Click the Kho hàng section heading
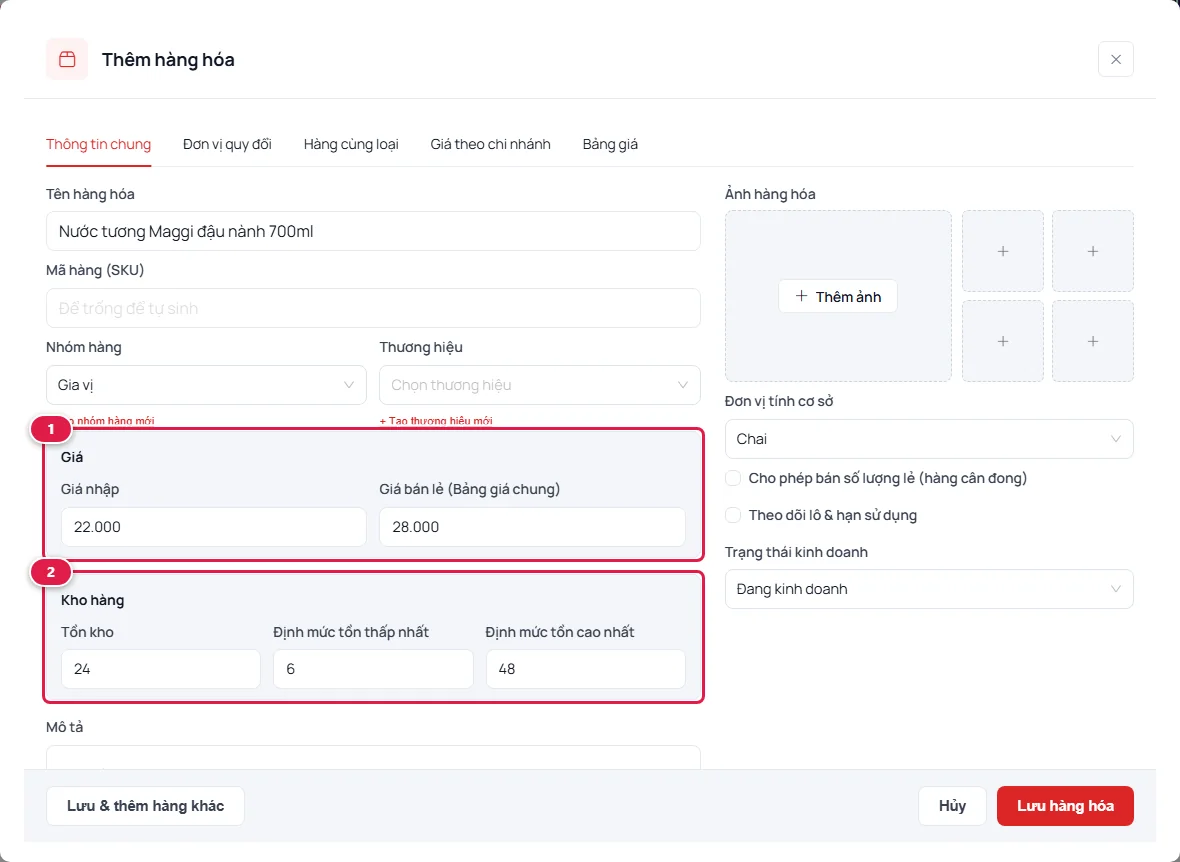1180x862 pixels. coord(93,600)
